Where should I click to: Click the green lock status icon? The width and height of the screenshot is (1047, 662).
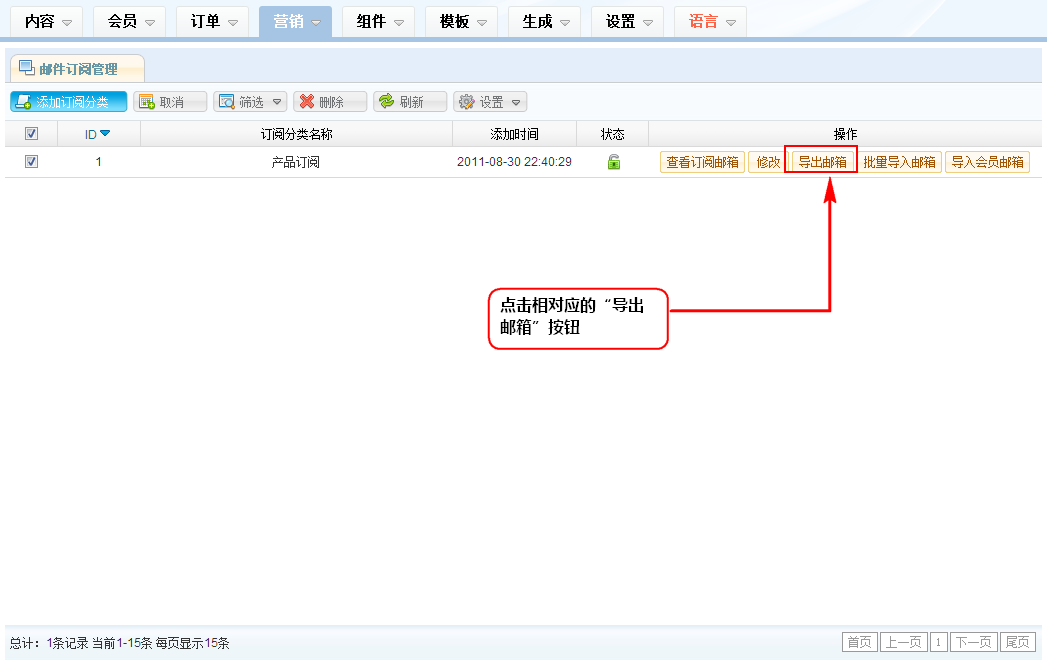(x=614, y=162)
